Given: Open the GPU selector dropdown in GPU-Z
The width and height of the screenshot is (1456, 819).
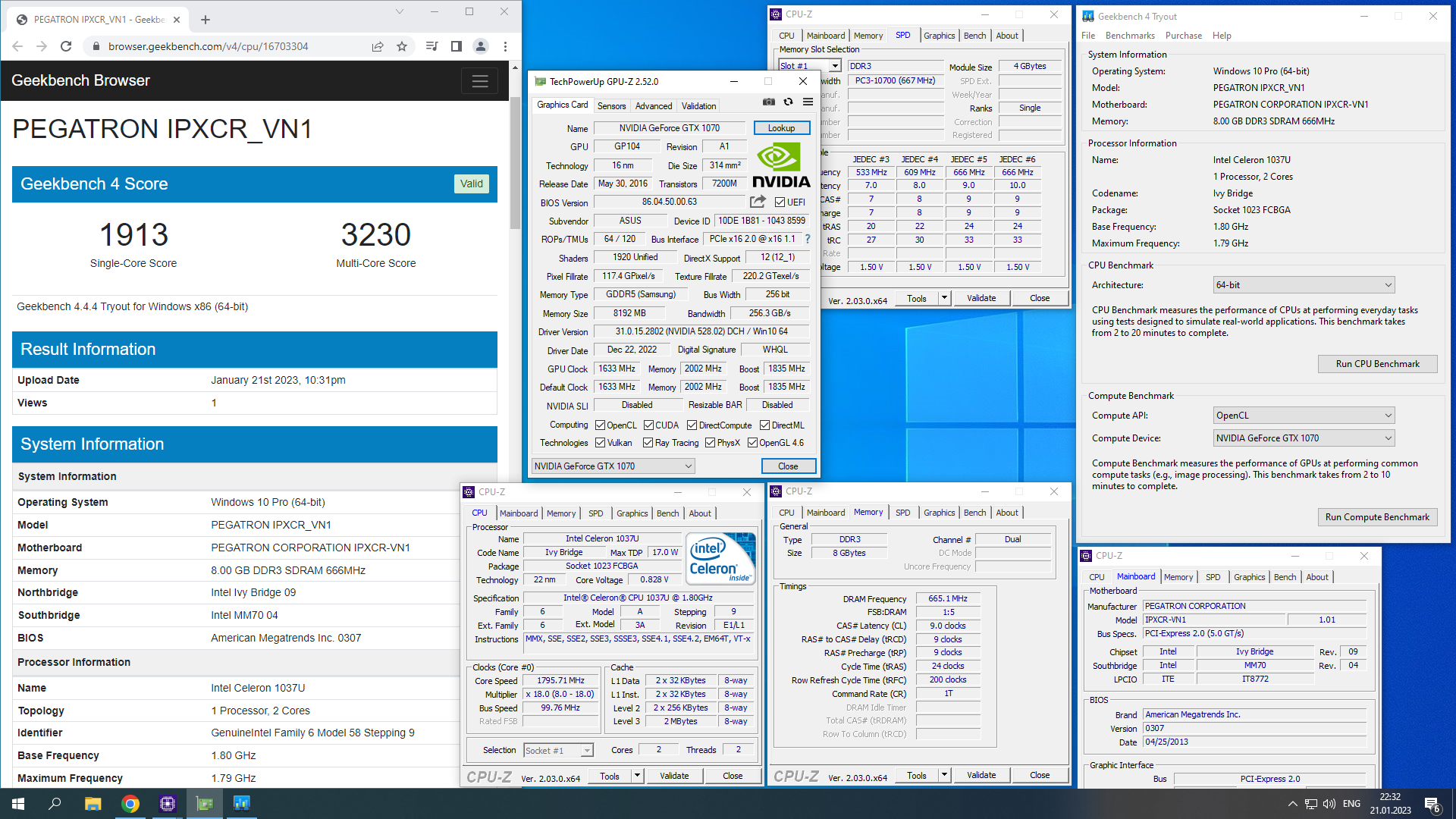Looking at the screenshot, I should (x=613, y=466).
